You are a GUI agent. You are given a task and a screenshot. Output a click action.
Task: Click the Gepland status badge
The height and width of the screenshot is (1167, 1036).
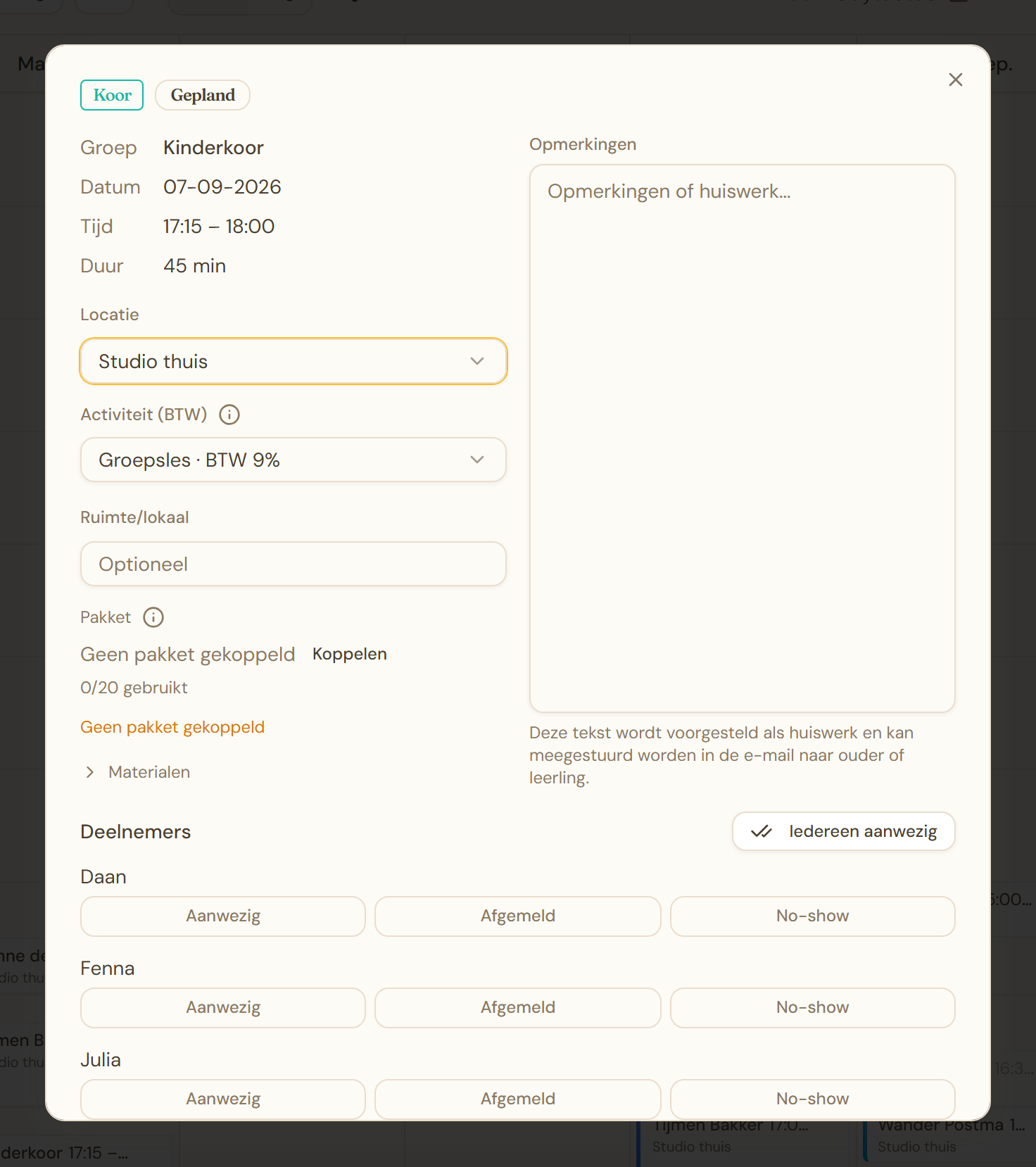203,95
